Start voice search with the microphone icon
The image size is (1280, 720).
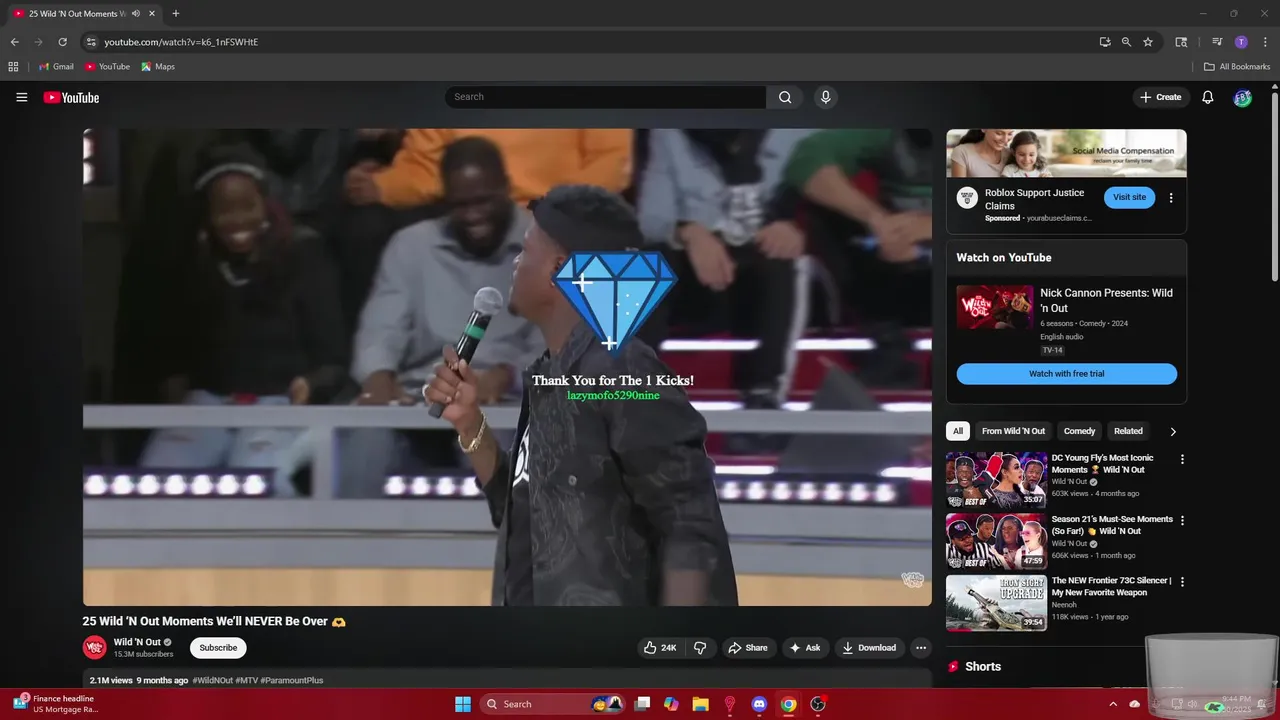(x=825, y=97)
